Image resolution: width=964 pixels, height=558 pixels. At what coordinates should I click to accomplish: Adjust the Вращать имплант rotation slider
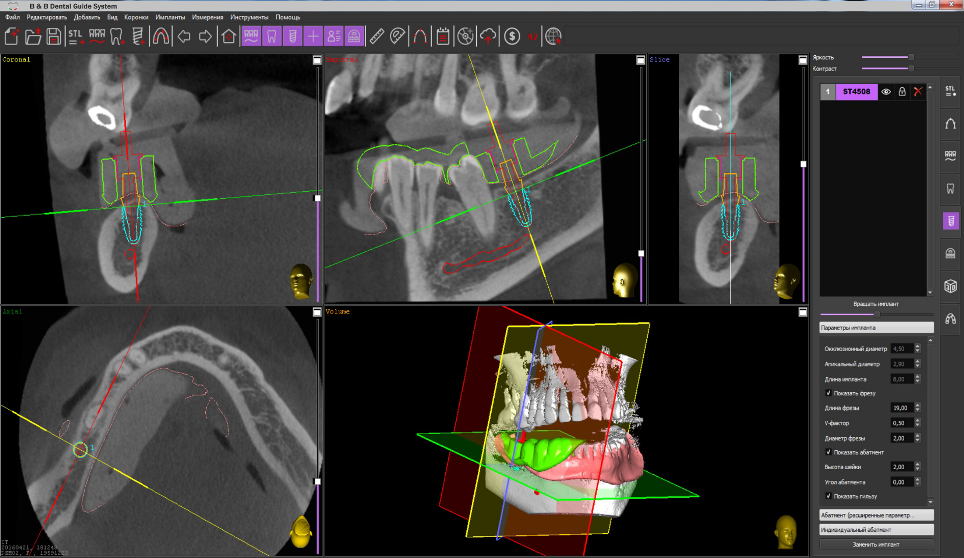tap(876, 314)
